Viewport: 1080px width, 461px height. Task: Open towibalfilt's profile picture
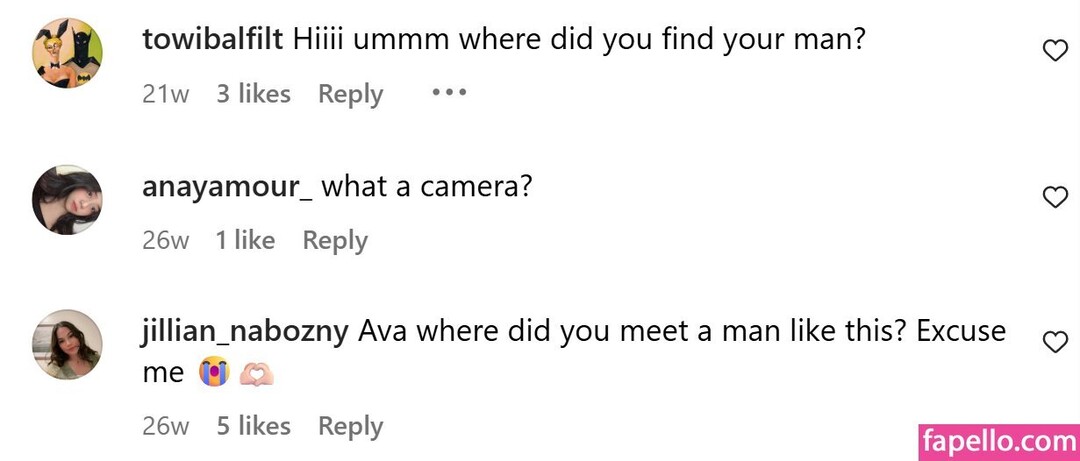(67, 54)
